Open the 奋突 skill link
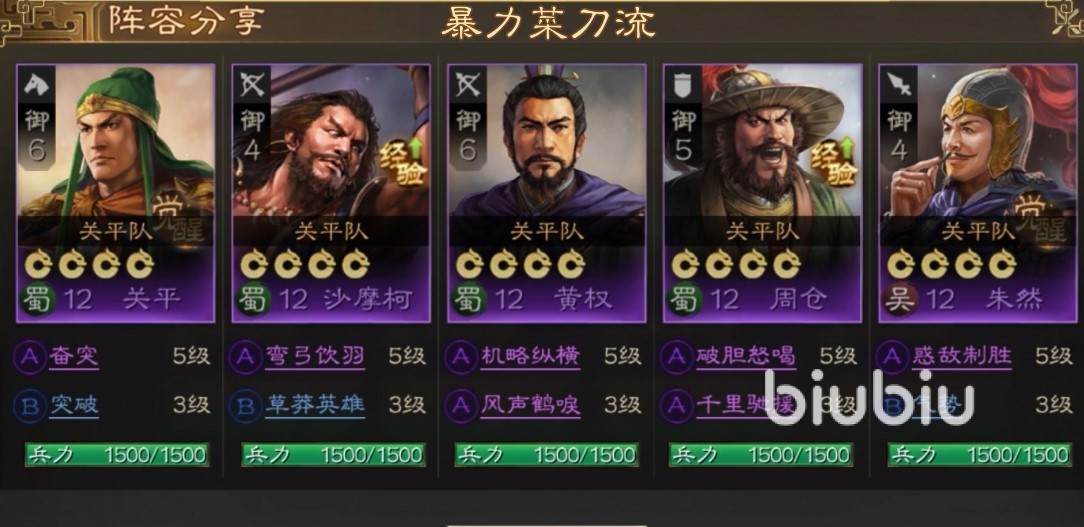The image size is (1084, 527). tap(73, 357)
